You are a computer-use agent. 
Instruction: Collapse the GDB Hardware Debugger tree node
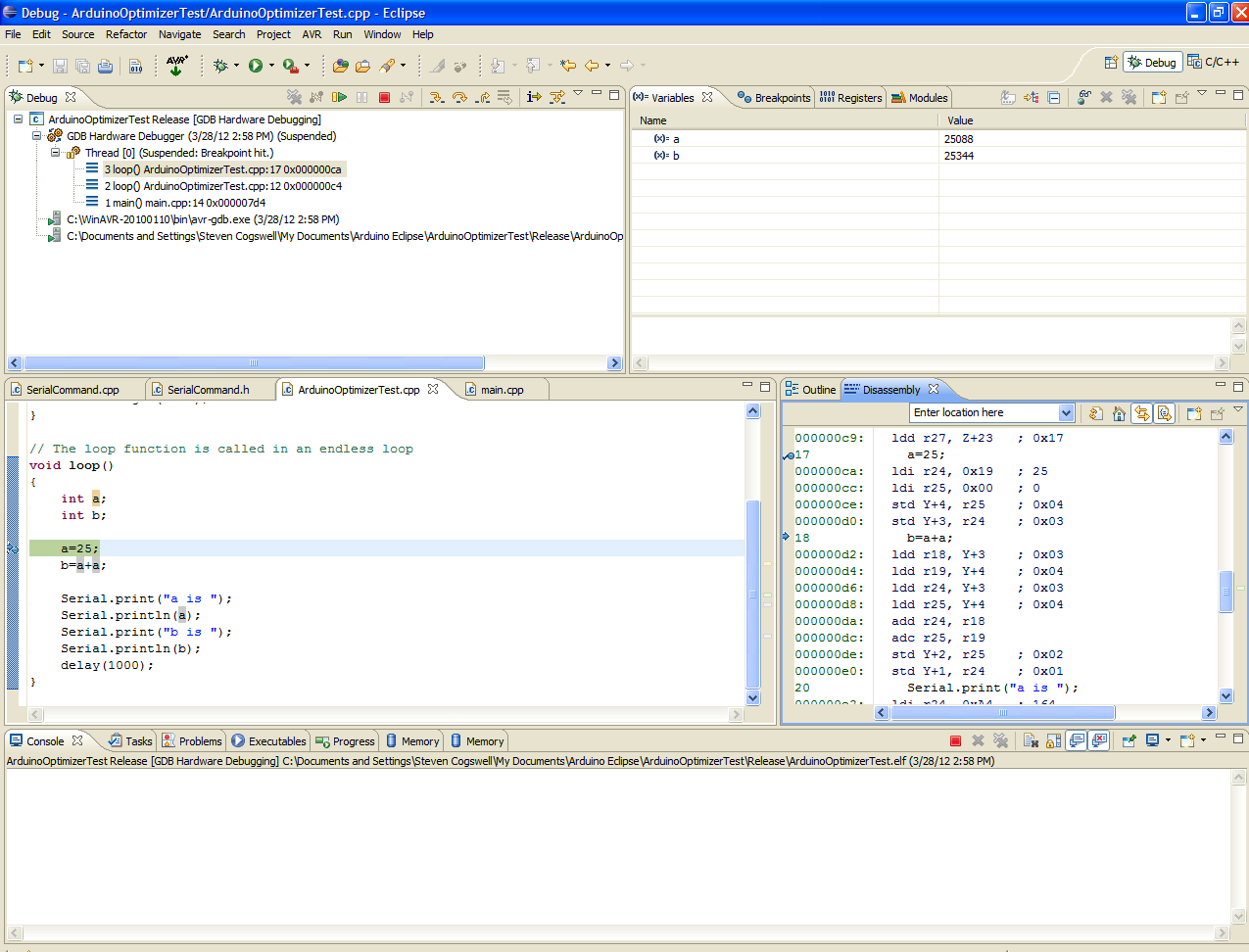36,136
